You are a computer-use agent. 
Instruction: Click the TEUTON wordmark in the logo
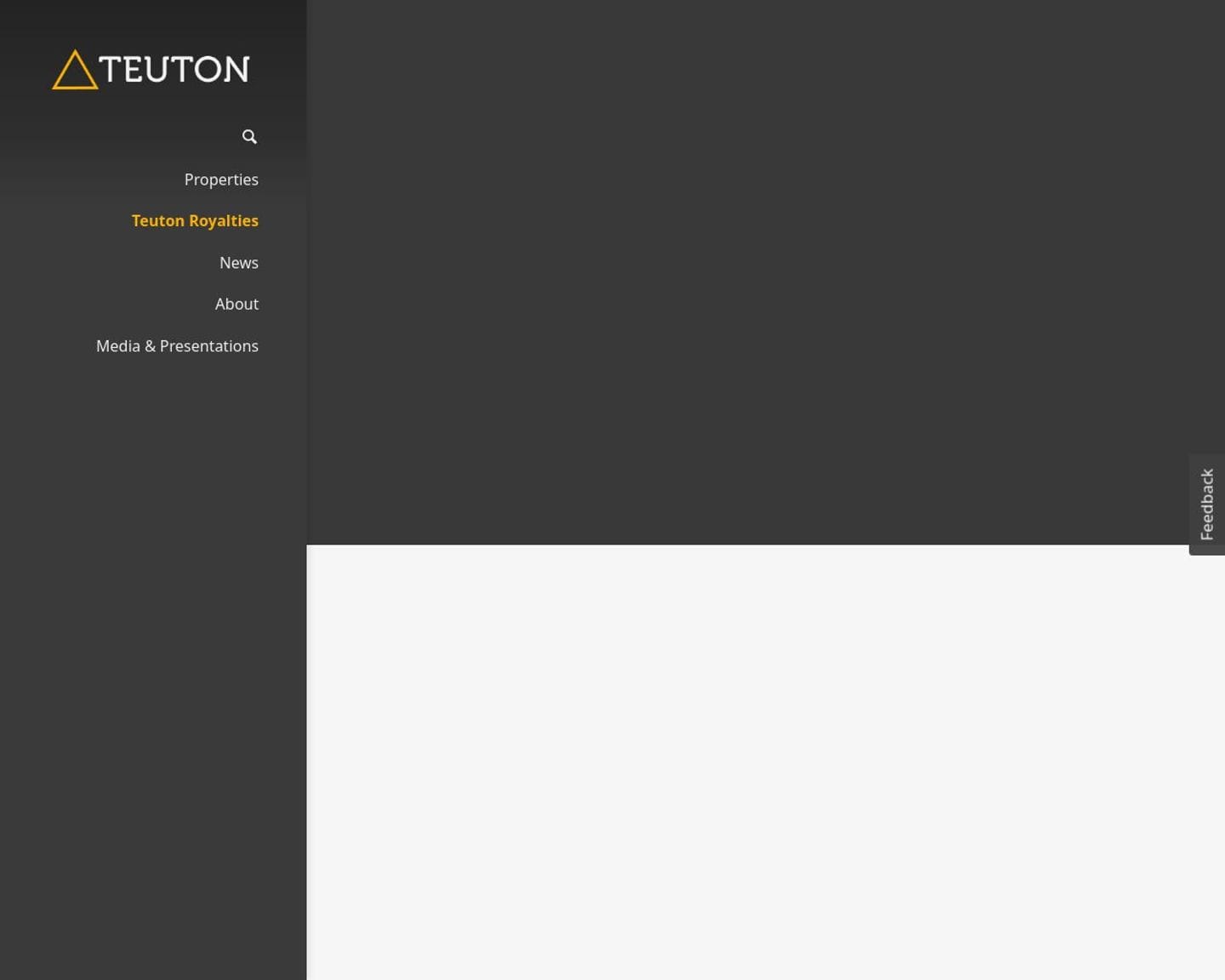pyautogui.click(x=174, y=70)
